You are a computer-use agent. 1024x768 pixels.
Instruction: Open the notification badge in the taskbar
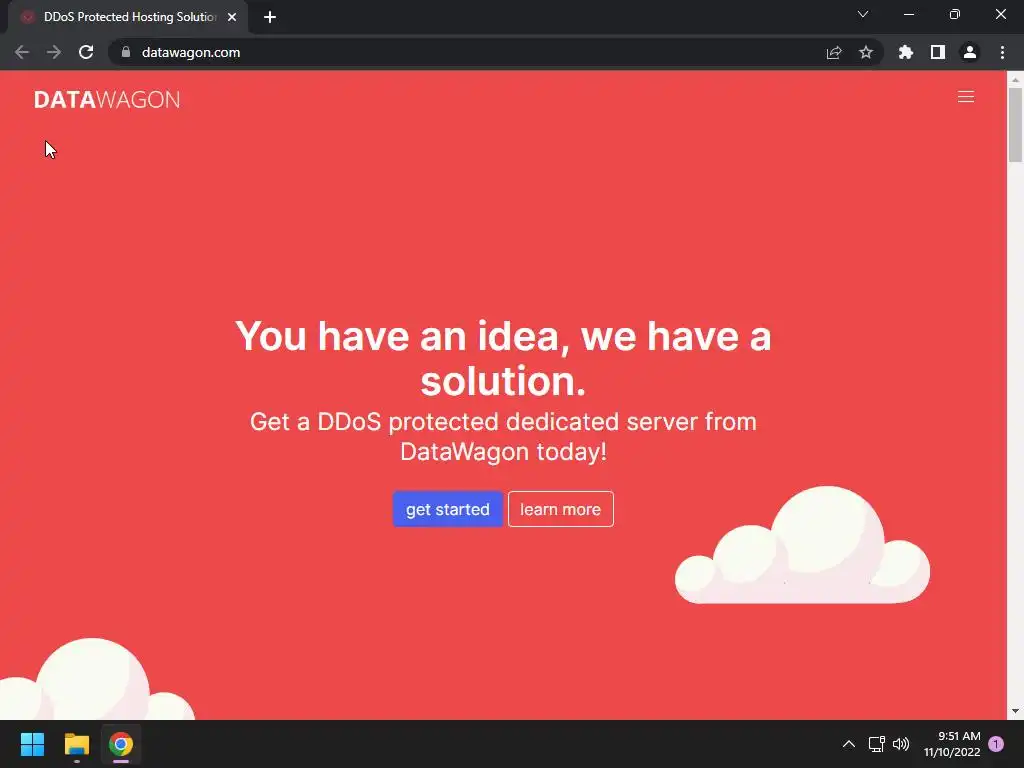pos(996,744)
